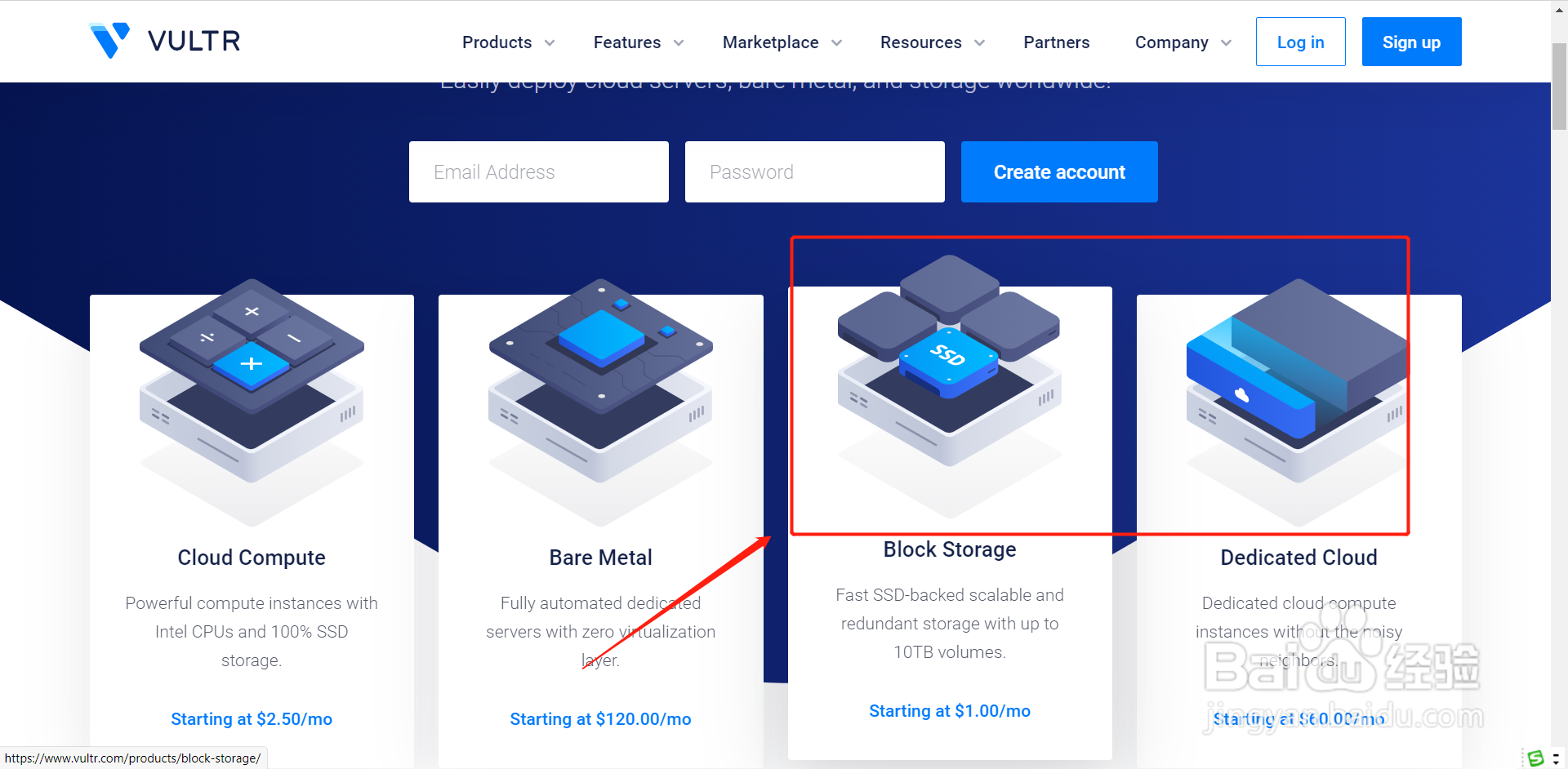Image resolution: width=1568 pixels, height=769 pixels.
Task: Click the Vultr logo icon
Action: click(109, 40)
